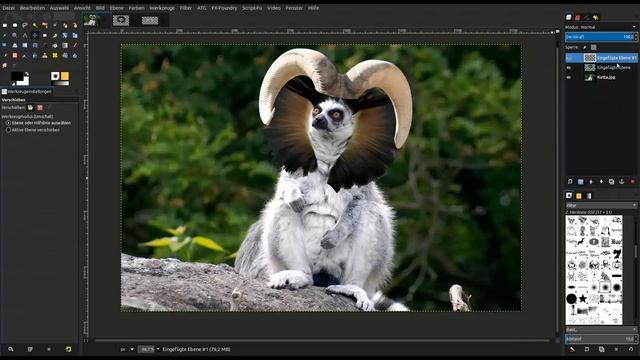Select the Ellipse Select tool

point(15,25)
